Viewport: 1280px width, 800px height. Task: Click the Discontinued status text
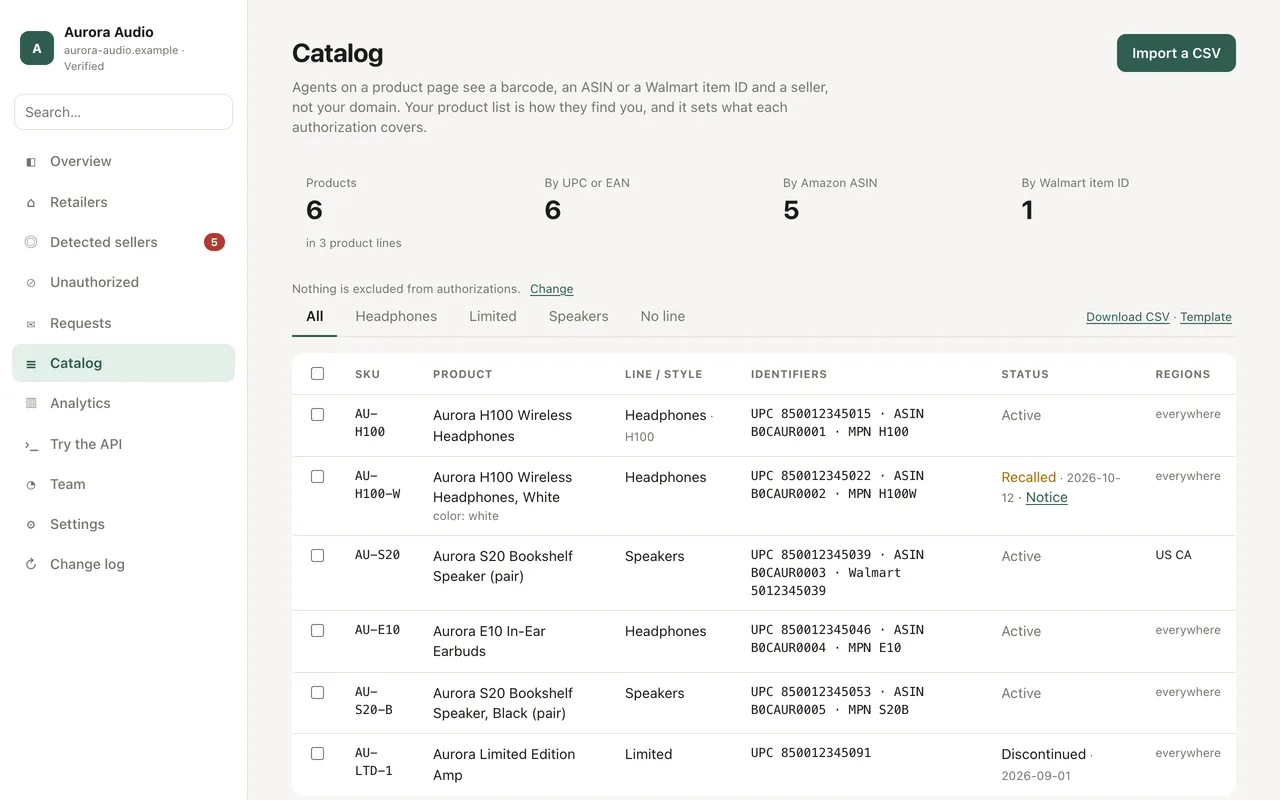(1044, 754)
